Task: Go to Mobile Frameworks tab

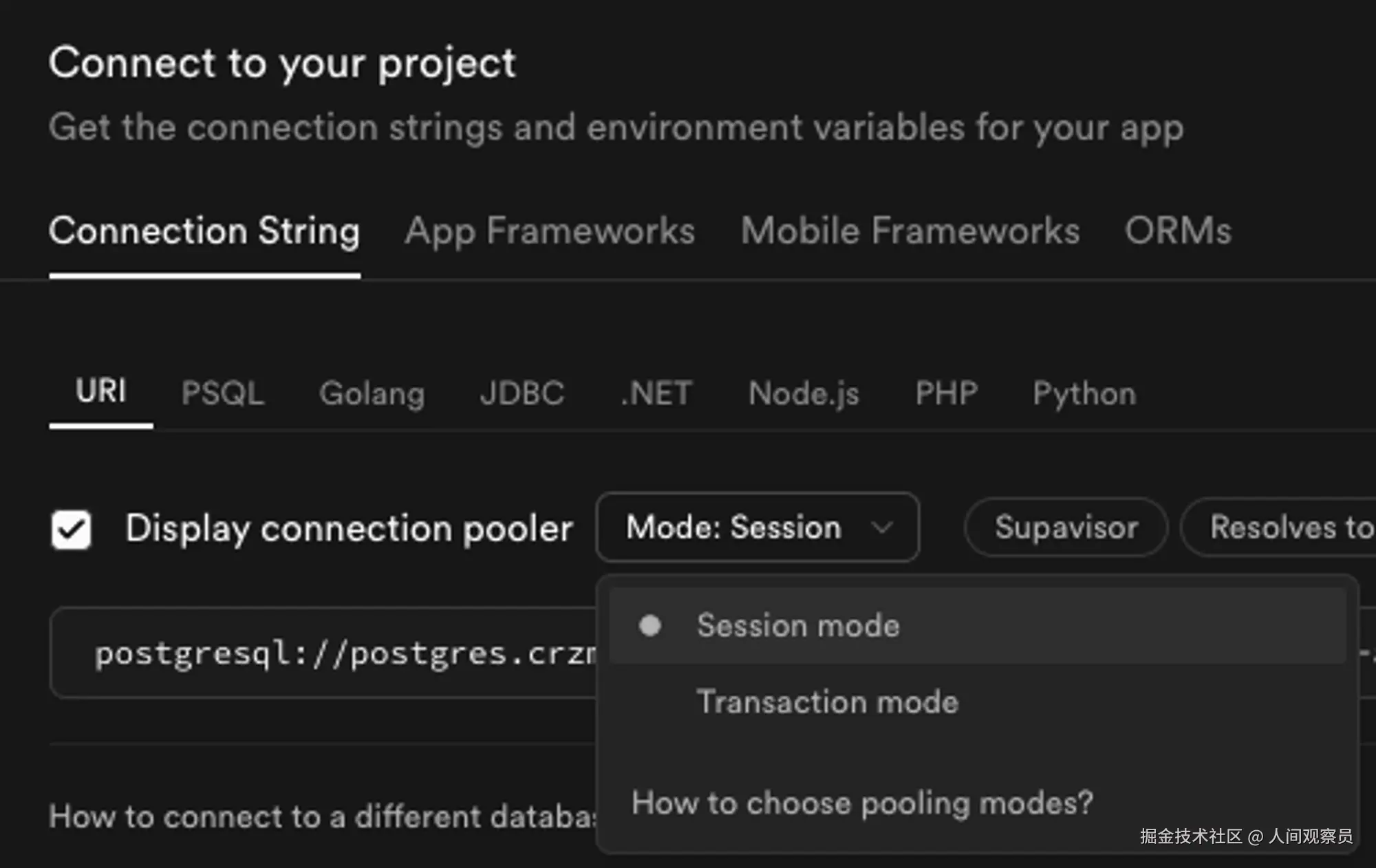Action: point(910,231)
